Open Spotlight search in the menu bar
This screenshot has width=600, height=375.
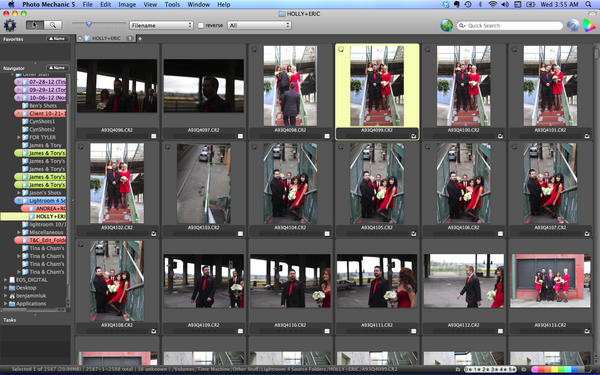tap(588, 5)
